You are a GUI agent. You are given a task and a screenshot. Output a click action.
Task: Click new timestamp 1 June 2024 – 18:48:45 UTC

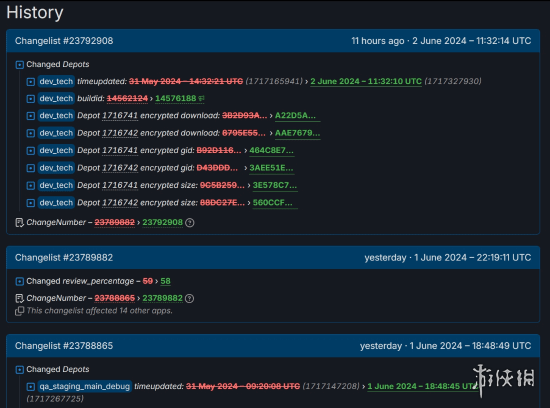click(x=423, y=386)
